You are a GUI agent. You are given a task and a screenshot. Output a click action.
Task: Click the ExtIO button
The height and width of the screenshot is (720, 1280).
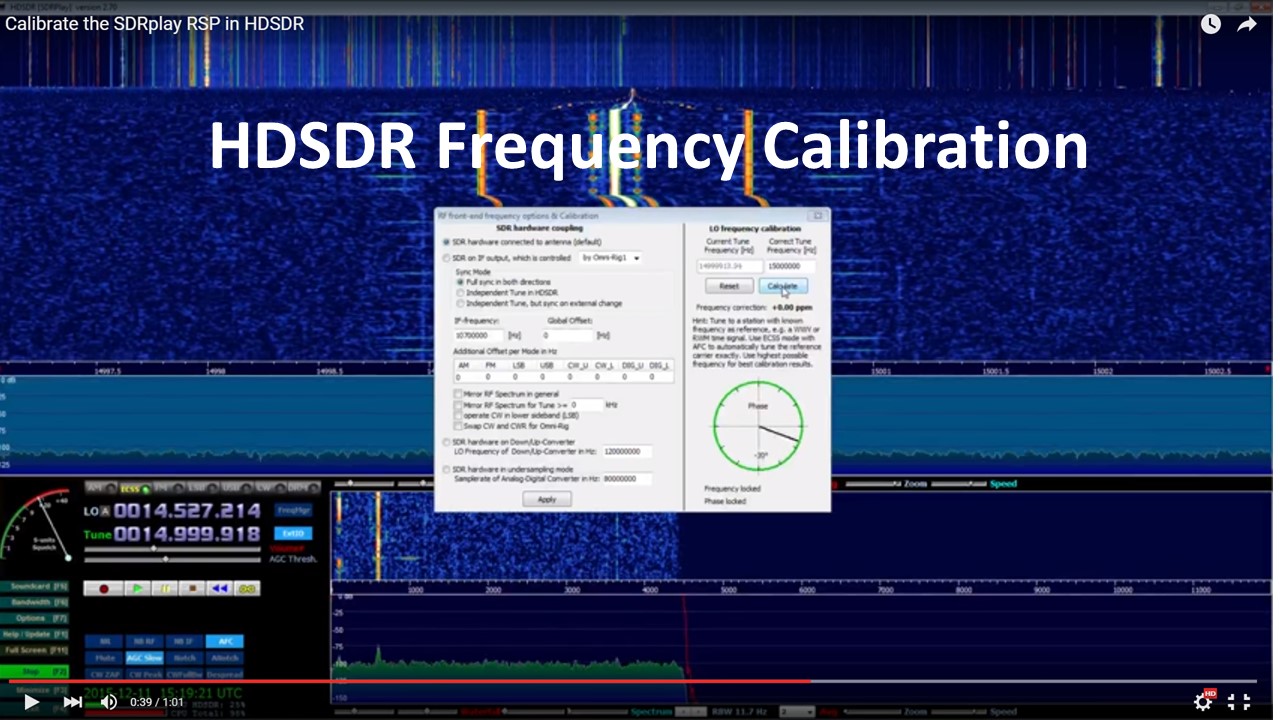click(293, 533)
